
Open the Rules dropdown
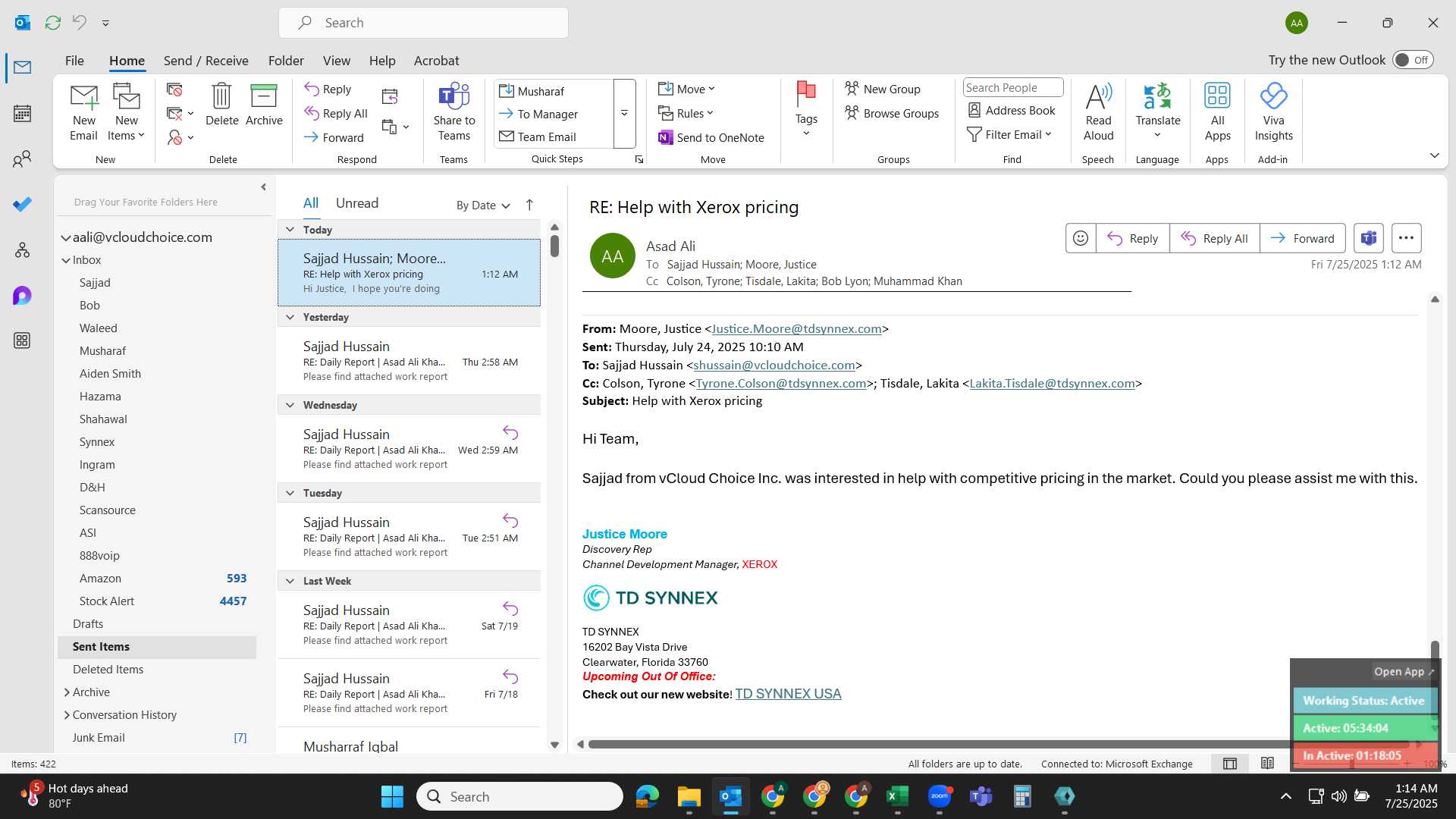point(686,113)
